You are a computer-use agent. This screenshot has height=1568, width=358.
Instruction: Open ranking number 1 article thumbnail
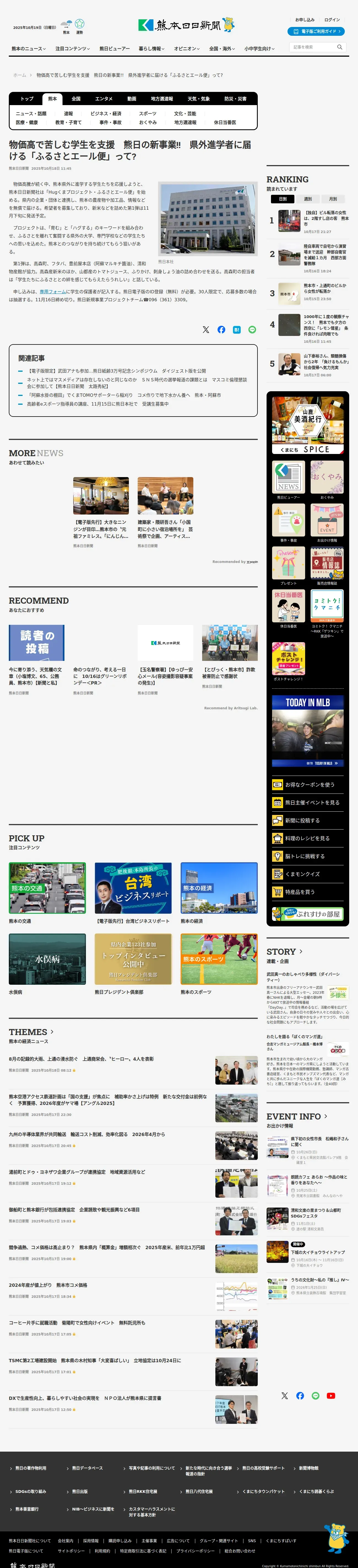pyautogui.click(x=289, y=221)
